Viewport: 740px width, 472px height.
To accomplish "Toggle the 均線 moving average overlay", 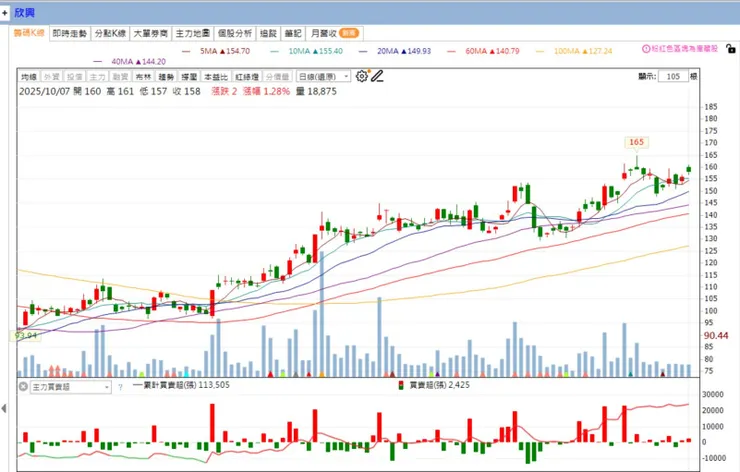I will (x=29, y=76).
